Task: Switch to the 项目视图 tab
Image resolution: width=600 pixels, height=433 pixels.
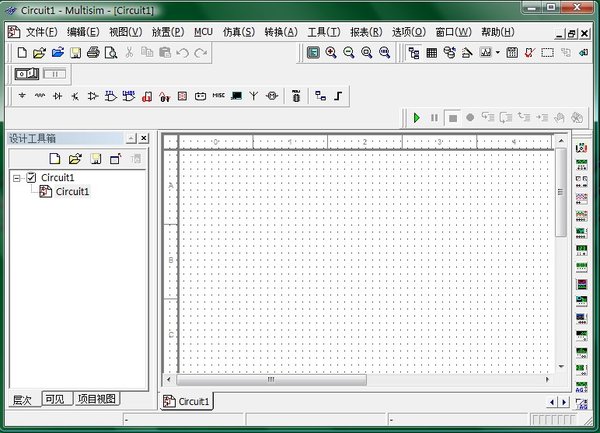Action: (x=97, y=399)
